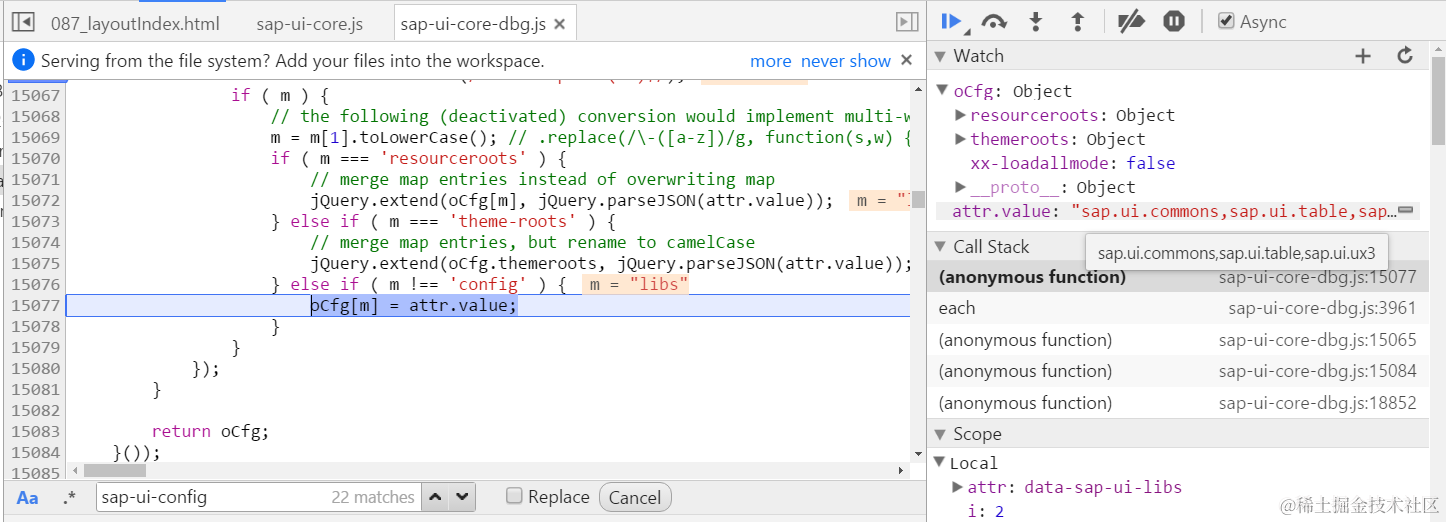The height and width of the screenshot is (522, 1446).
Task: Expand the __proto__ property
Action: (x=960, y=187)
